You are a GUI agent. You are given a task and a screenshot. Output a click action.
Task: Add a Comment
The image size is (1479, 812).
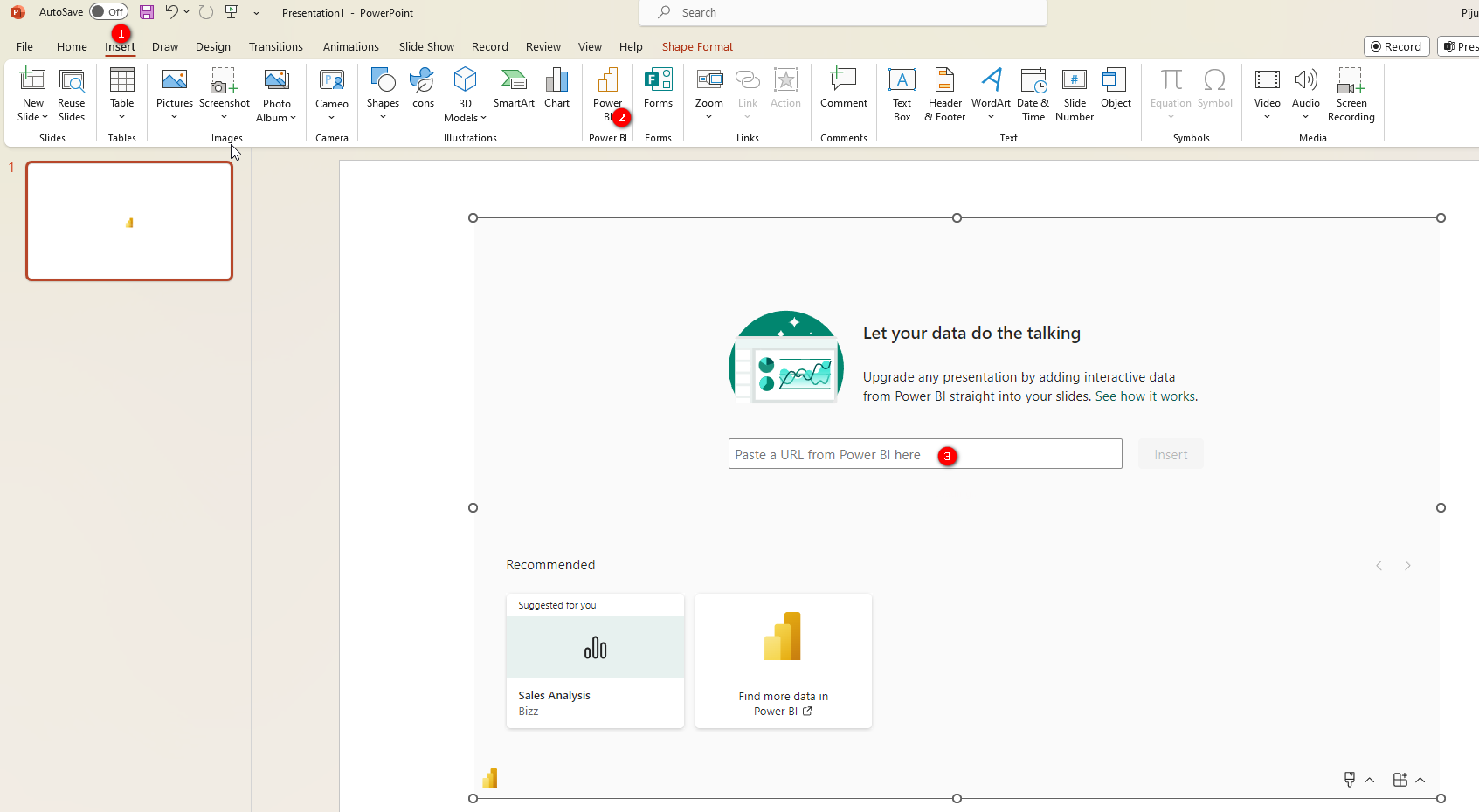843,88
